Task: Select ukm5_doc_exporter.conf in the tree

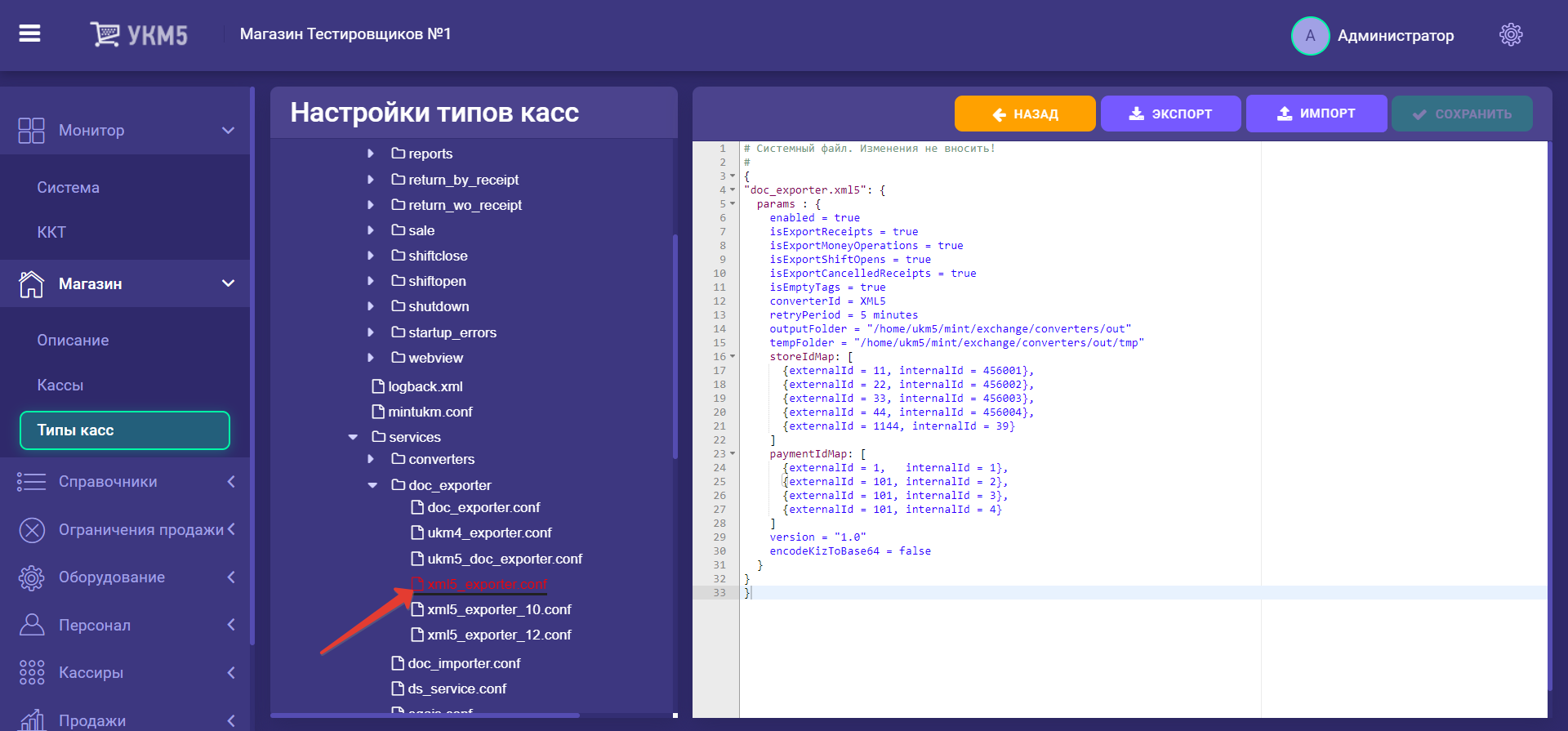Action: coord(505,559)
